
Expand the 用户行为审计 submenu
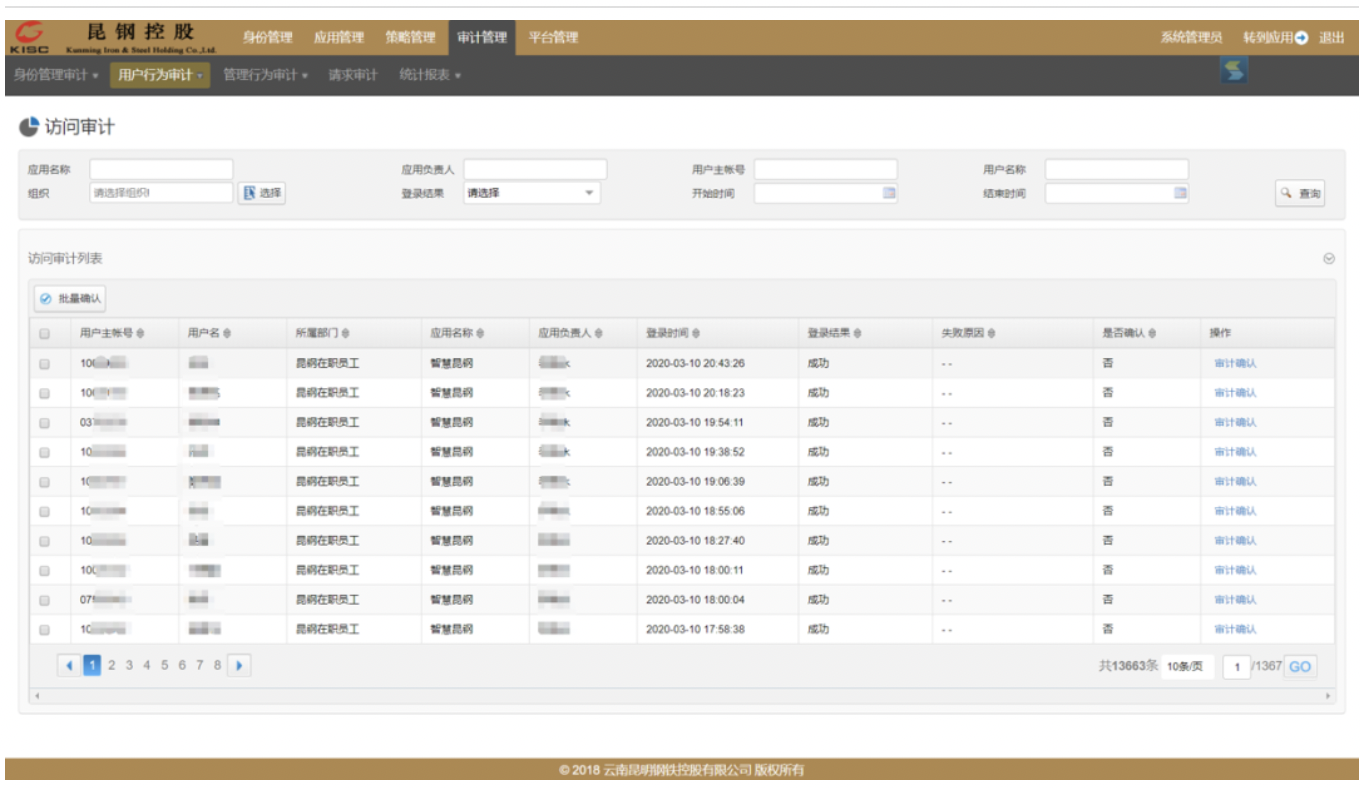160,75
